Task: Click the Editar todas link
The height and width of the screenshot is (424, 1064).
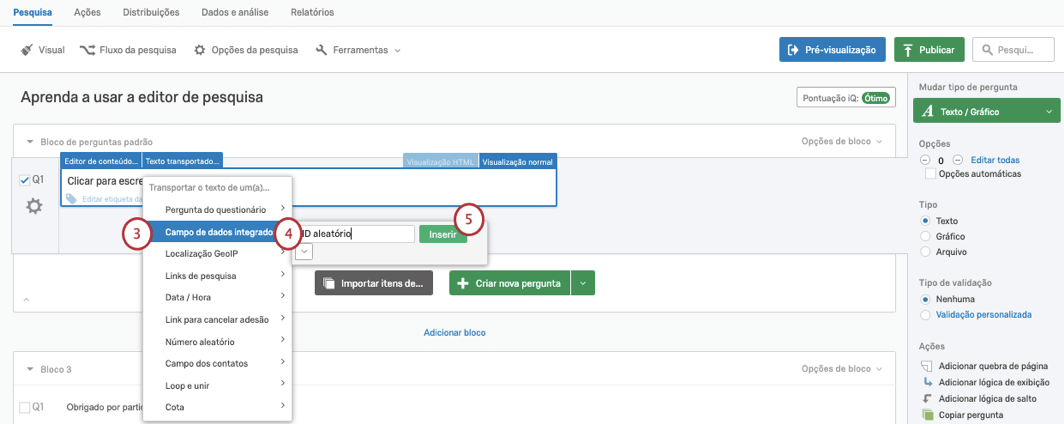Action: (995, 160)
